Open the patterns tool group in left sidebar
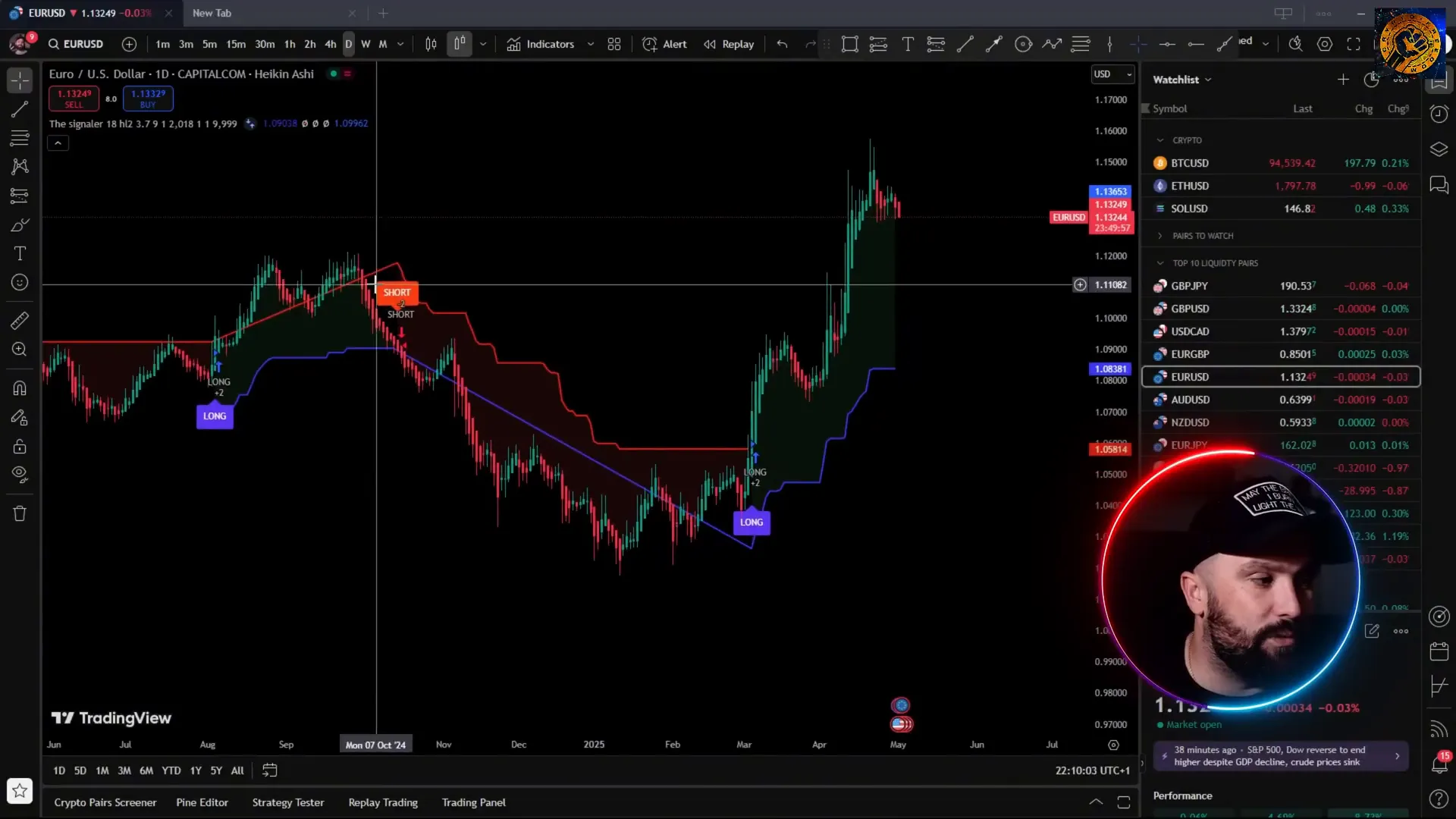Screen dimensions: 1456x819 click(x=20, y=167)
